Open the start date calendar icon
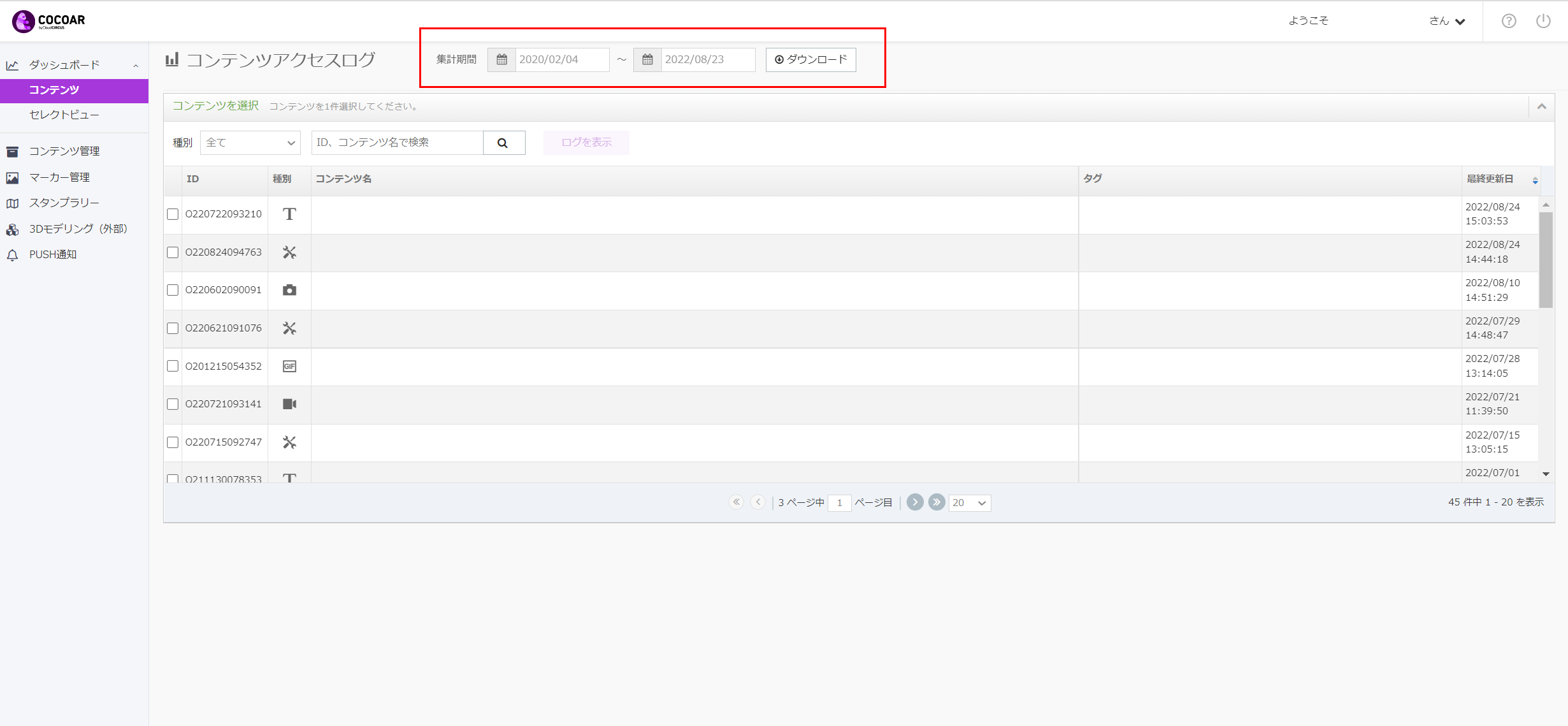The image size is (1568, 726). [501, 59]
